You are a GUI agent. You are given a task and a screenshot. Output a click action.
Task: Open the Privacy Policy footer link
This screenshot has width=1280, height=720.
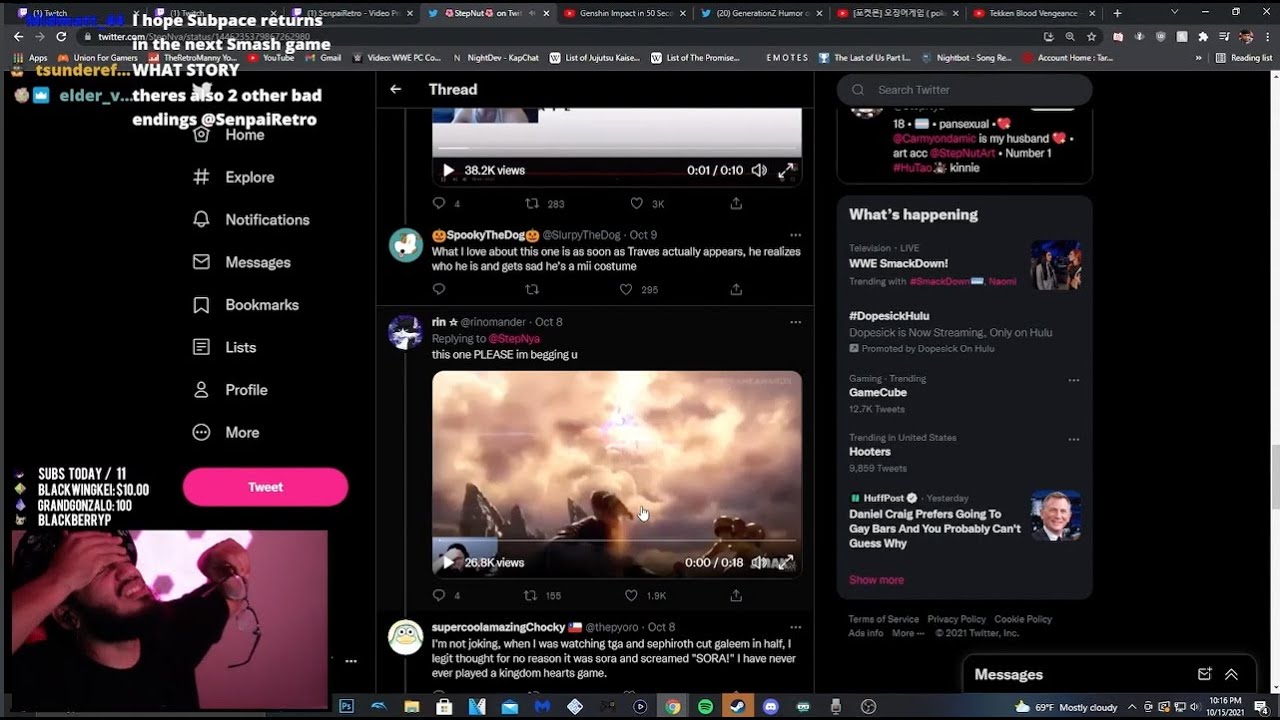957,619
